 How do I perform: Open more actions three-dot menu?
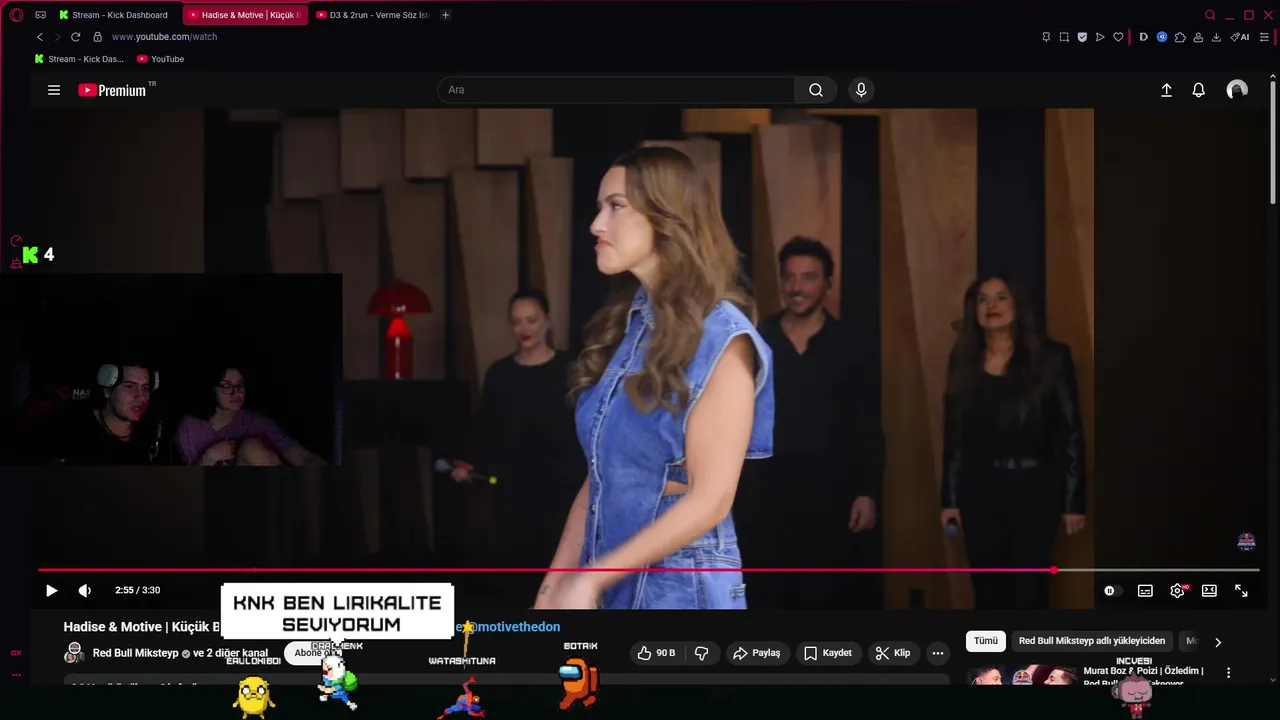[938, 653]
